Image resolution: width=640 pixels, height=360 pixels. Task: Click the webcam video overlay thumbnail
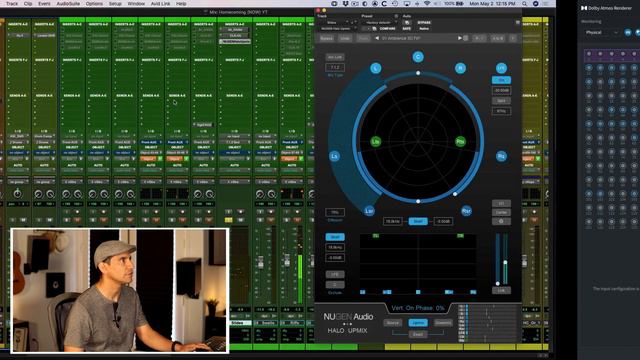(x=120, y=290)
